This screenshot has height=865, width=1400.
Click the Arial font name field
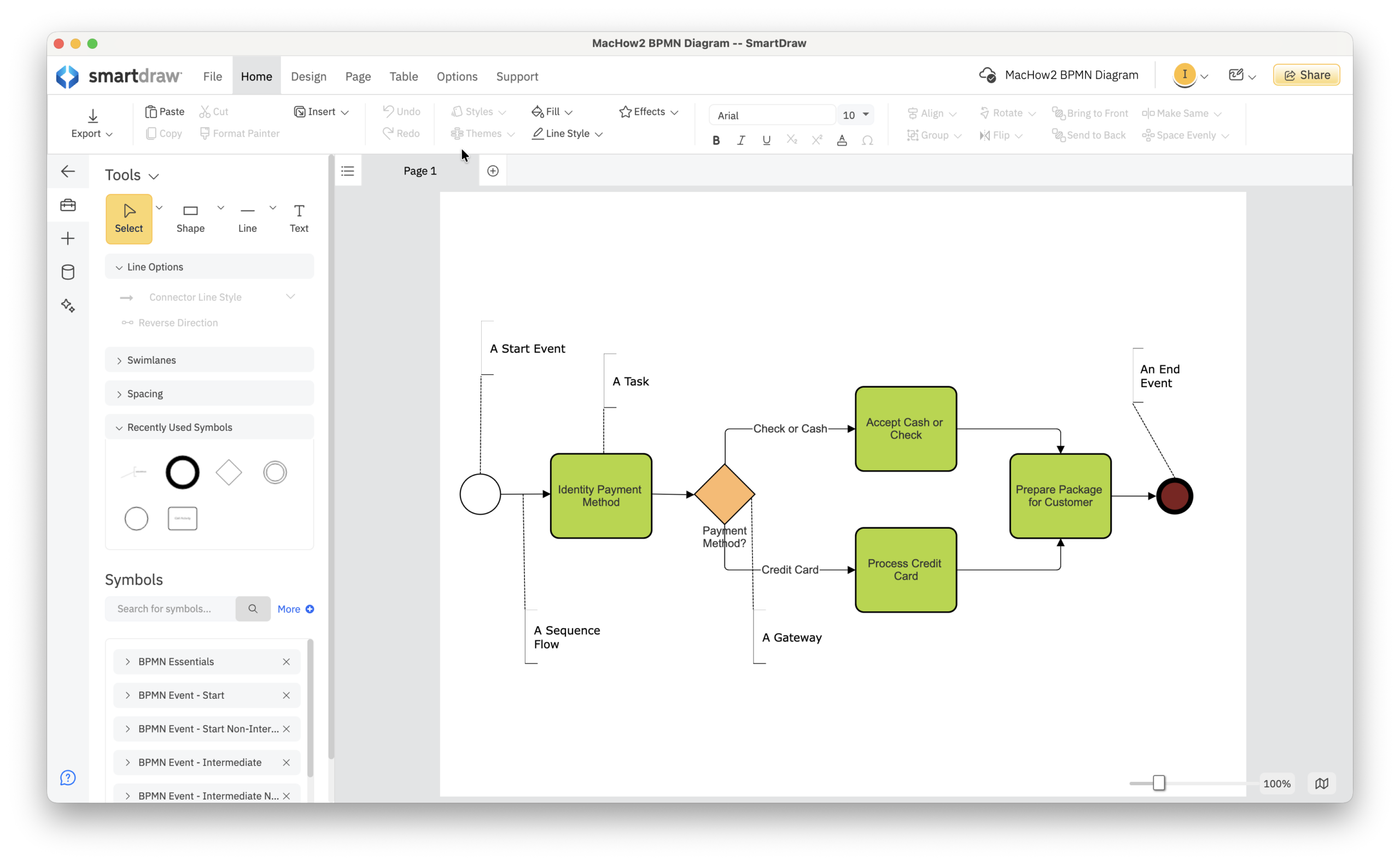click(772, 115)
